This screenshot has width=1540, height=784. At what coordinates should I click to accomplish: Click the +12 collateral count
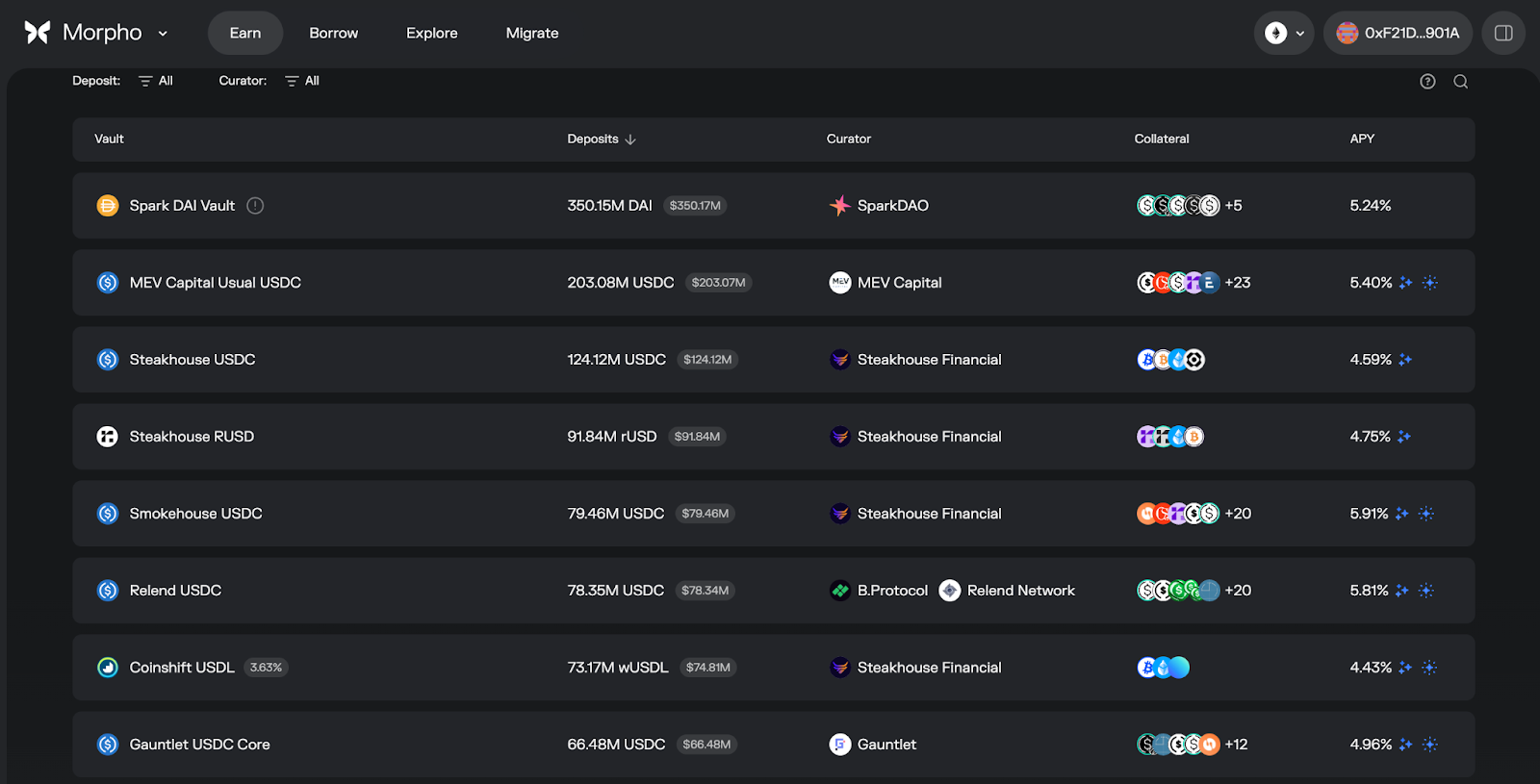tap(1237, 745)
